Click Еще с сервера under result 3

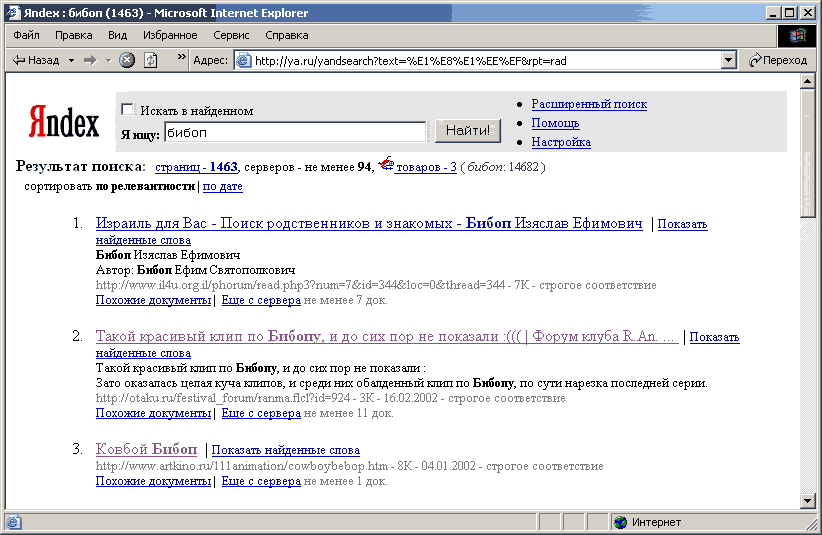click(261, 481)
